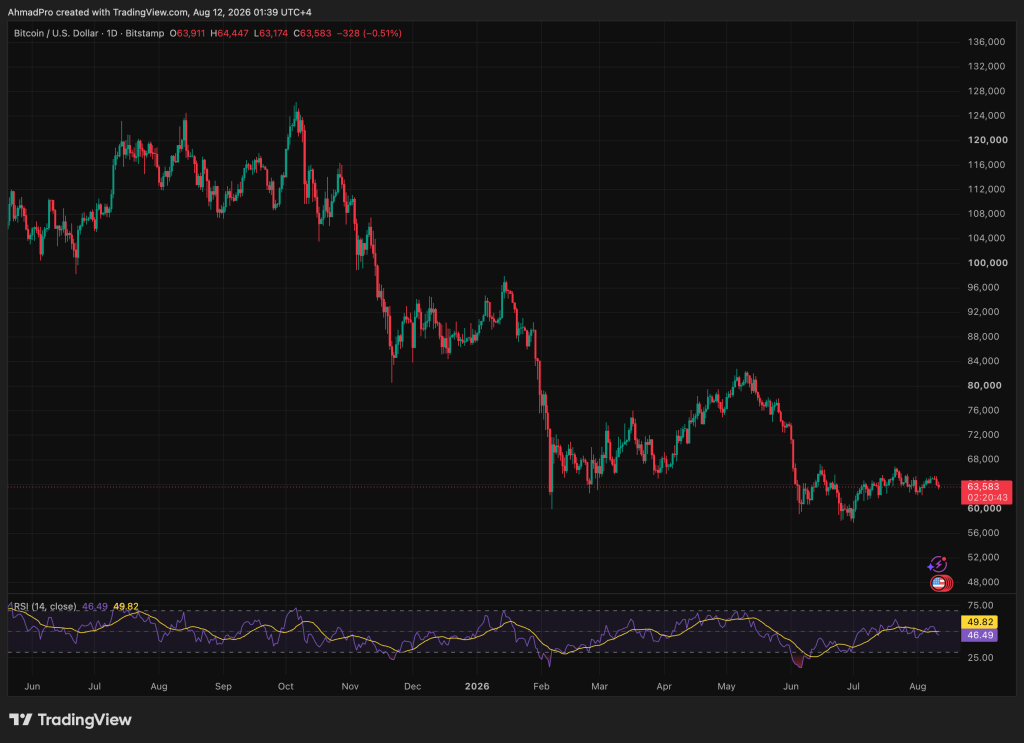This screenshot has width=1024, height=743.
Task: Click the Nov label on time axis
Action: click(350, 686)
